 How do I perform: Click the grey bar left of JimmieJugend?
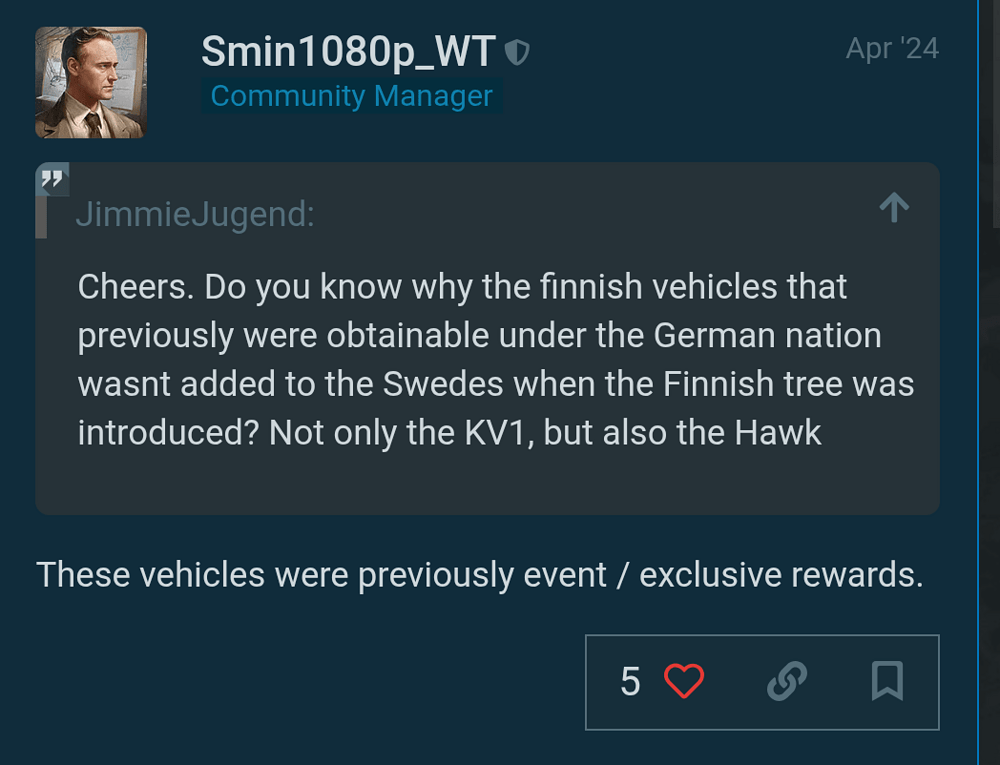pyautogui.click(x=41, y=216)
